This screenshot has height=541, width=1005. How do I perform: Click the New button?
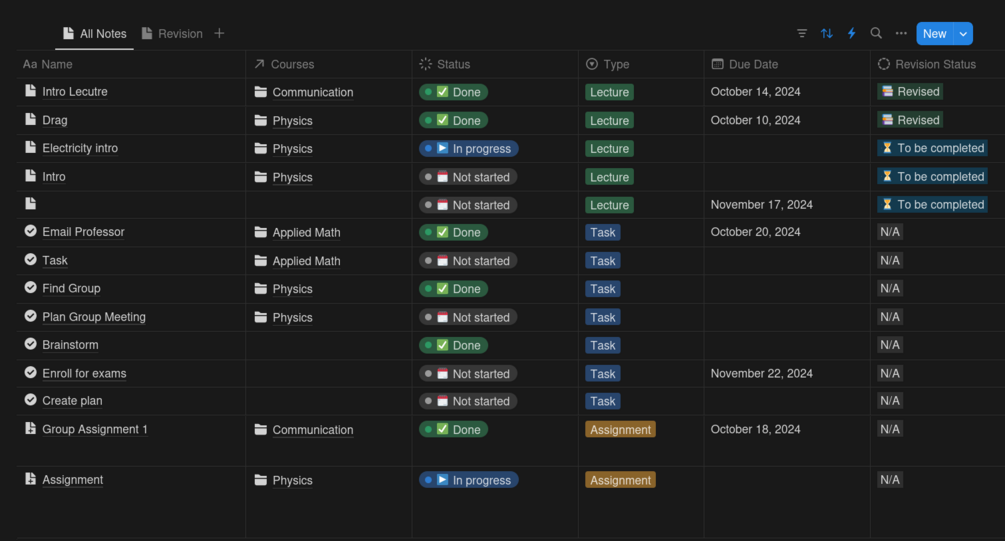[x=934, y=33]
